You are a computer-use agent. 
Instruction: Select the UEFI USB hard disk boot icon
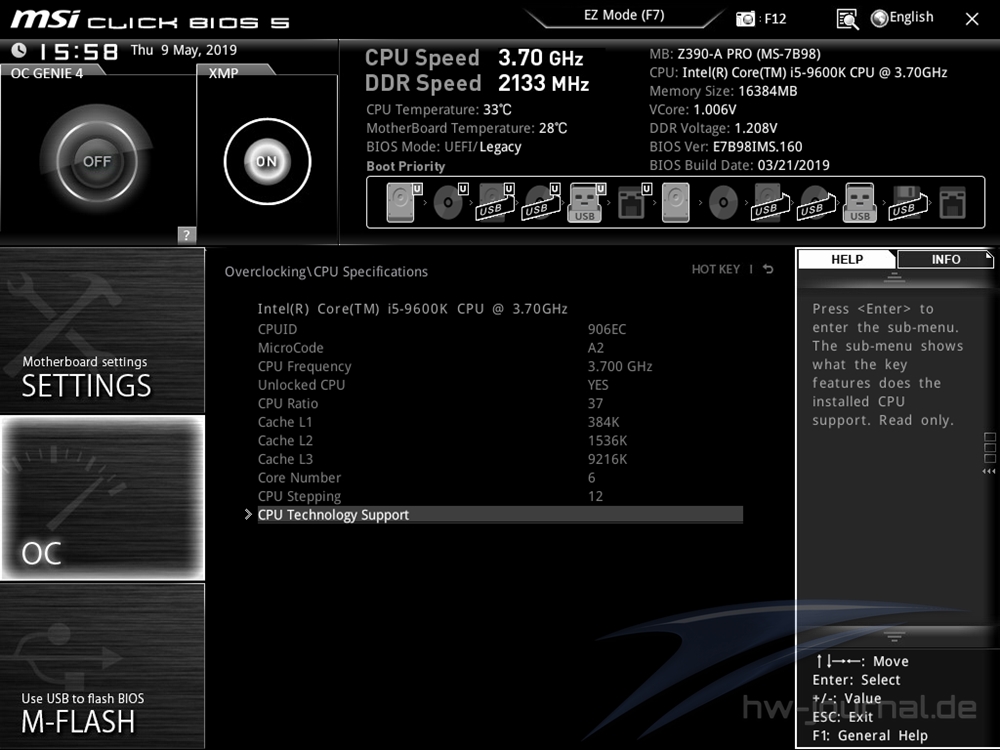[x=496, y=203]
